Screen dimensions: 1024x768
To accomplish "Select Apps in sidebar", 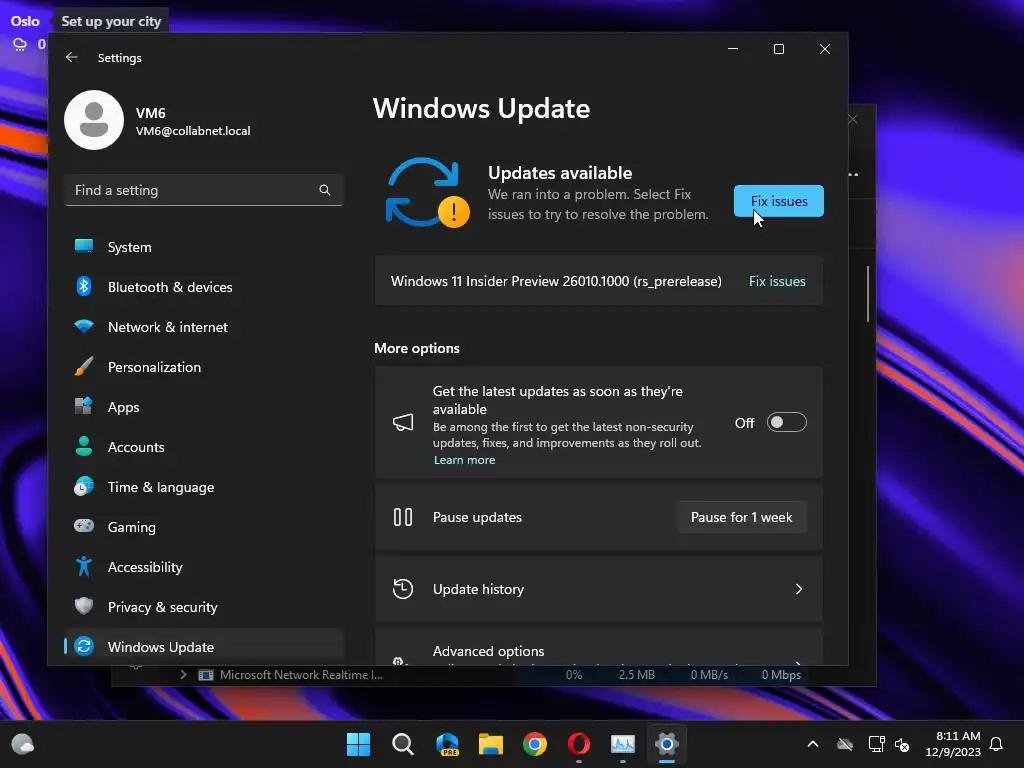I will 204,407.
